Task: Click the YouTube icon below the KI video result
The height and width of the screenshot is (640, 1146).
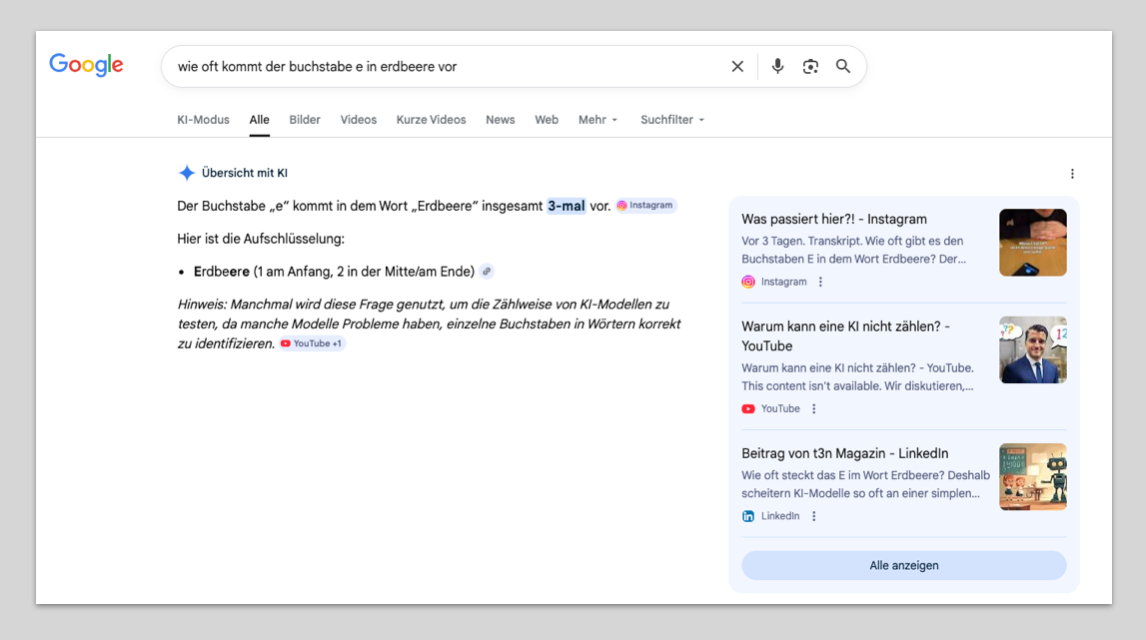Action: (x=749, y=408)
